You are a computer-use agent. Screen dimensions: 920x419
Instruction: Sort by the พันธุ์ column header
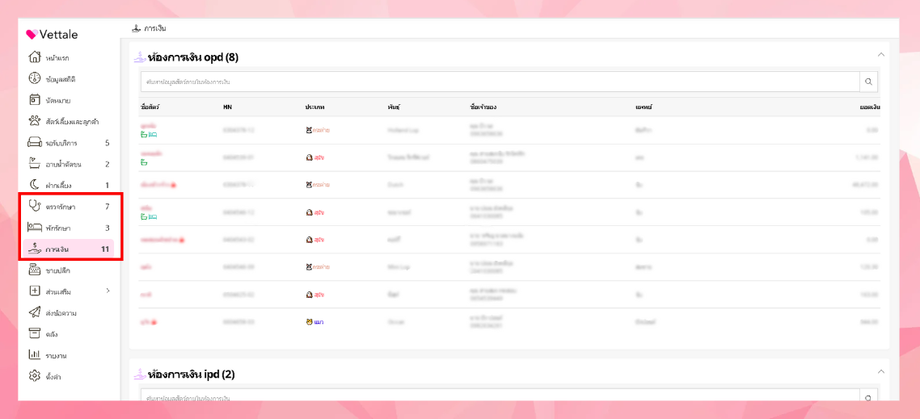[393, 108]
